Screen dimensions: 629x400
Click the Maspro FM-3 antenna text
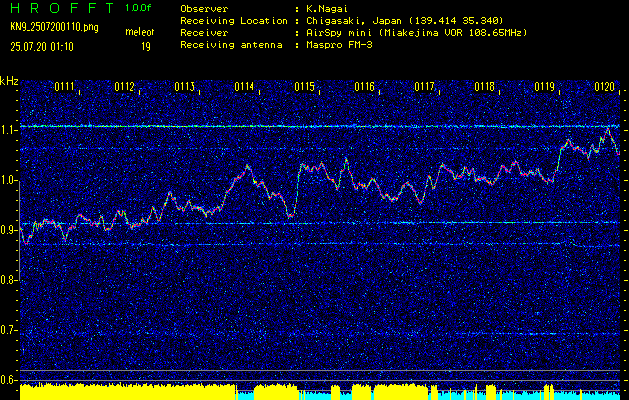click(339, 45)
